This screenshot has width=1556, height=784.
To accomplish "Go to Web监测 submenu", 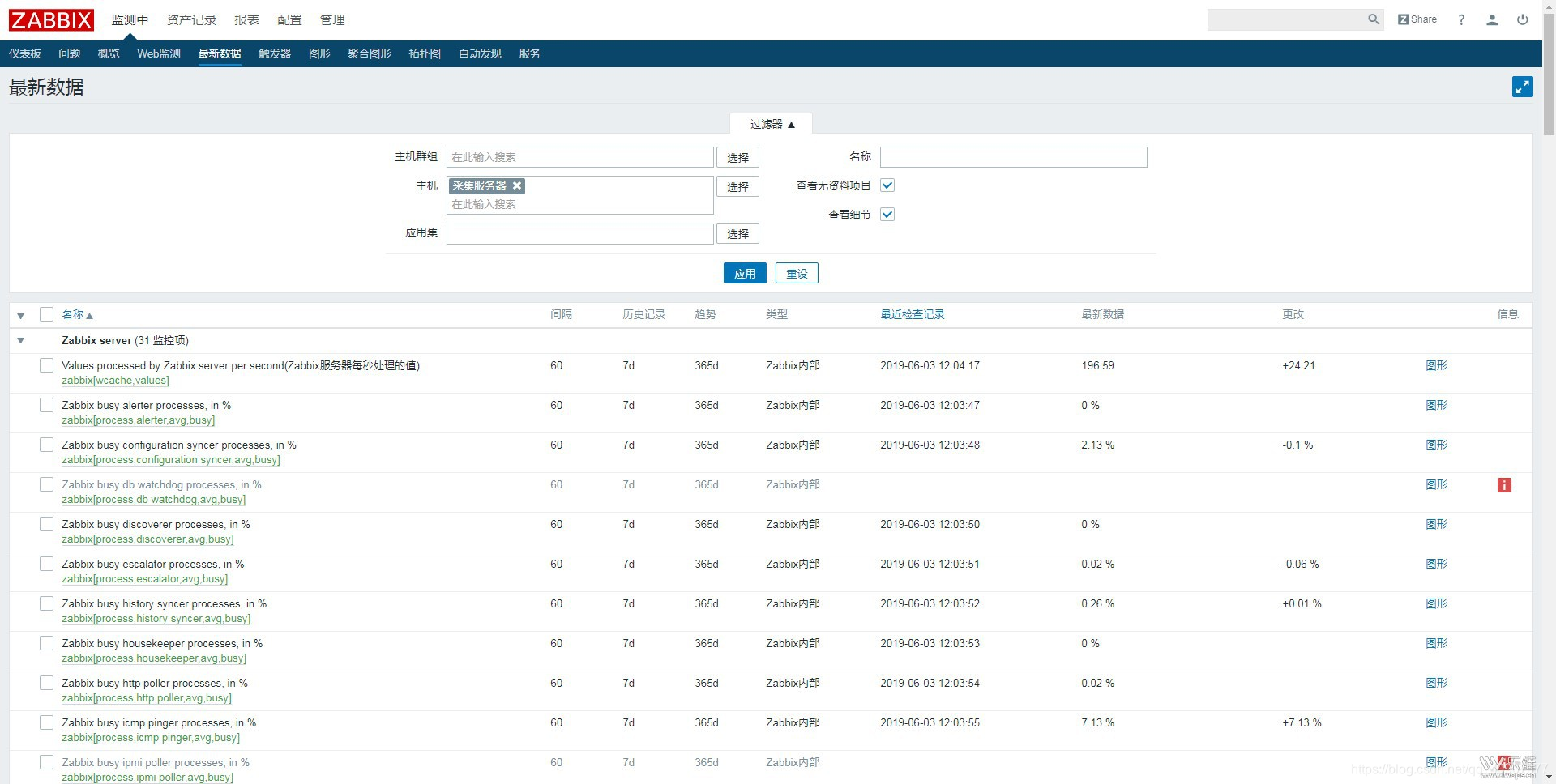I will [x=159, y=53].
